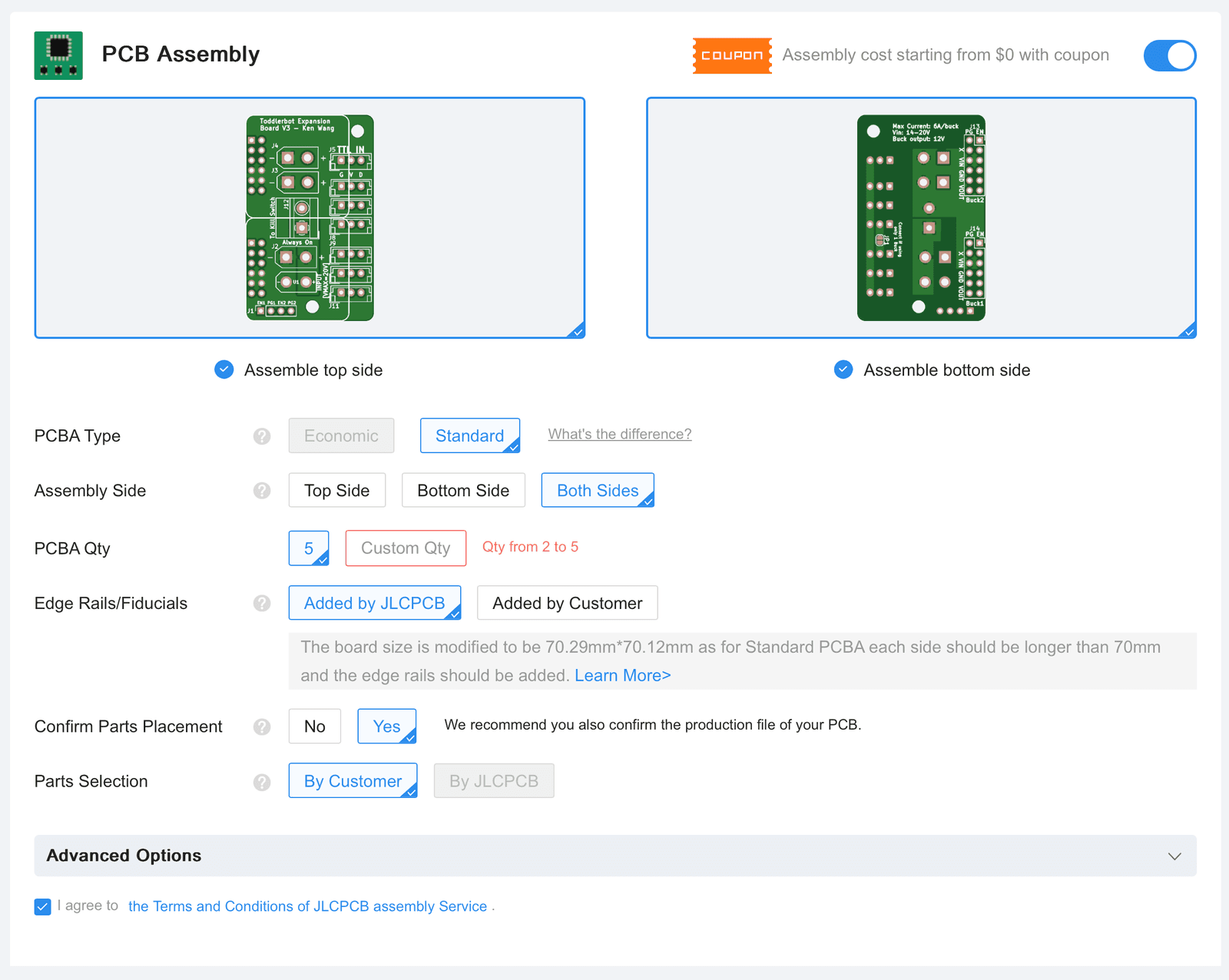
Task: Select Top Side assembly option
Action: (x=337, y=490)
